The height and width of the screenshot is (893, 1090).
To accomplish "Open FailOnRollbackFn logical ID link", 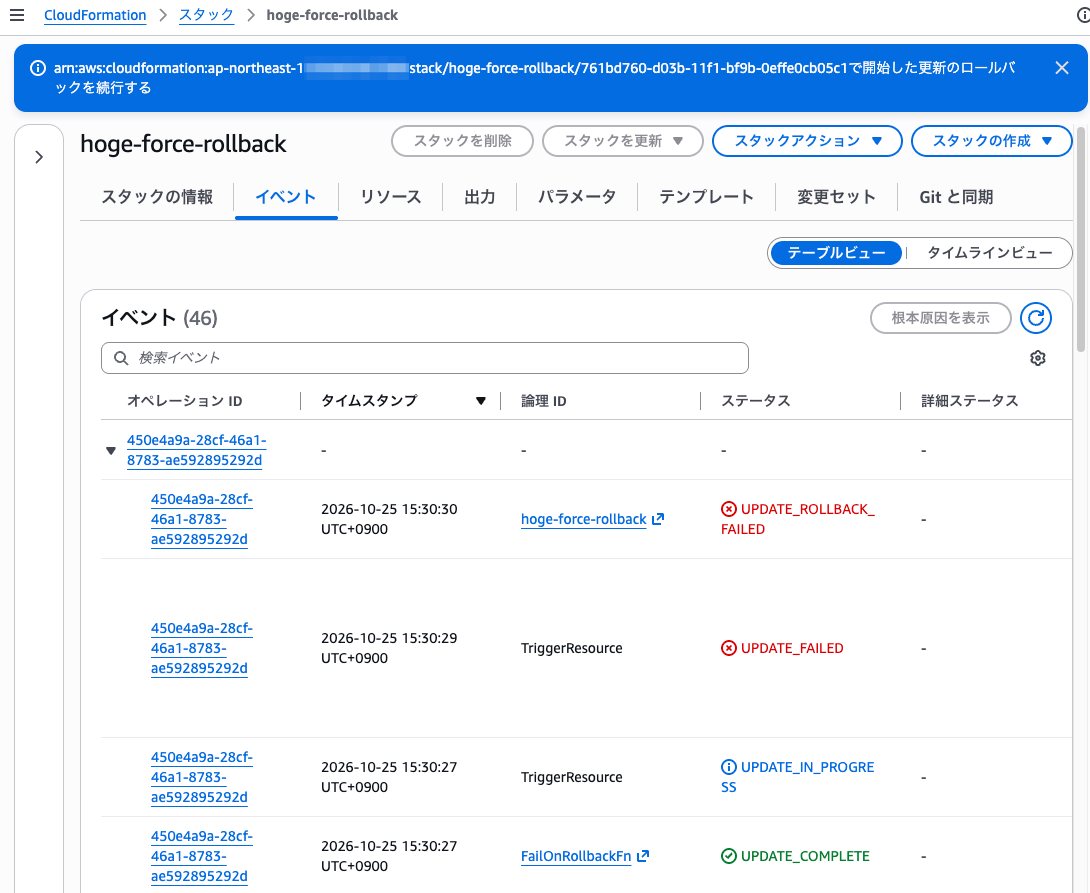I will [x=576, y=856].
